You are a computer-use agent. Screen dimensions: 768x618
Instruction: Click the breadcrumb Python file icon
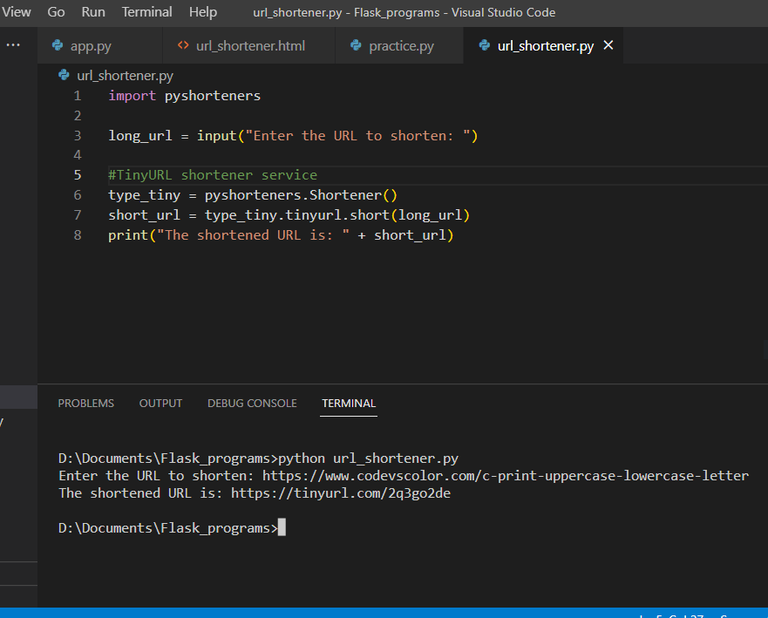pyautogui.click(x=64, y=75)
